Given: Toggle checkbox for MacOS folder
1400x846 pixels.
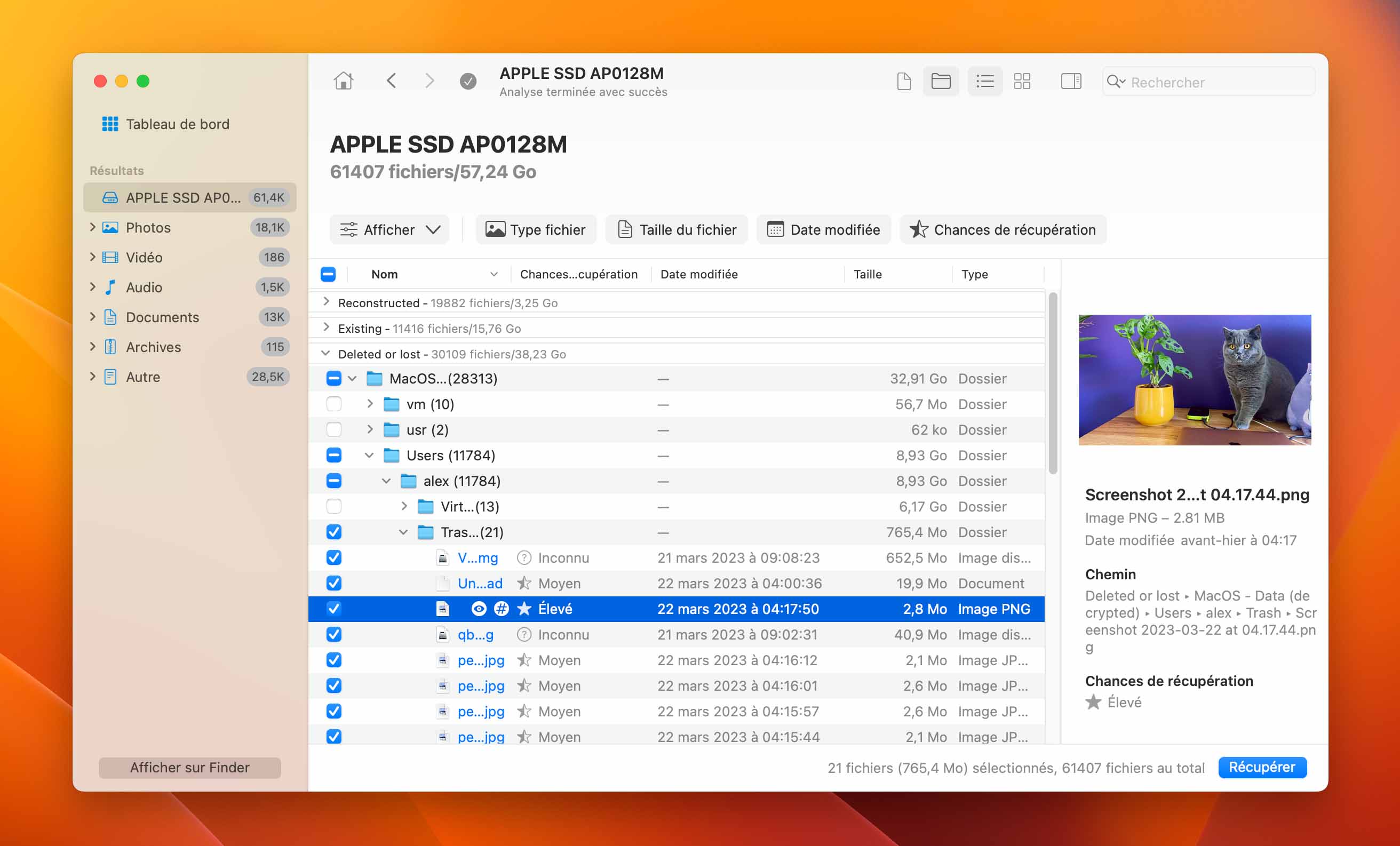Looking at the screenshot, I should (x=334, y=378).
